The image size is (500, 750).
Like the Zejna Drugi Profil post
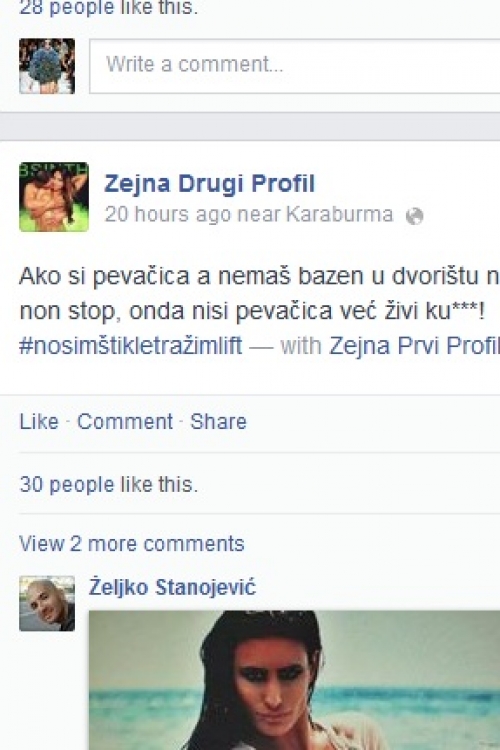pyautogui.click(x=39, y=421)
